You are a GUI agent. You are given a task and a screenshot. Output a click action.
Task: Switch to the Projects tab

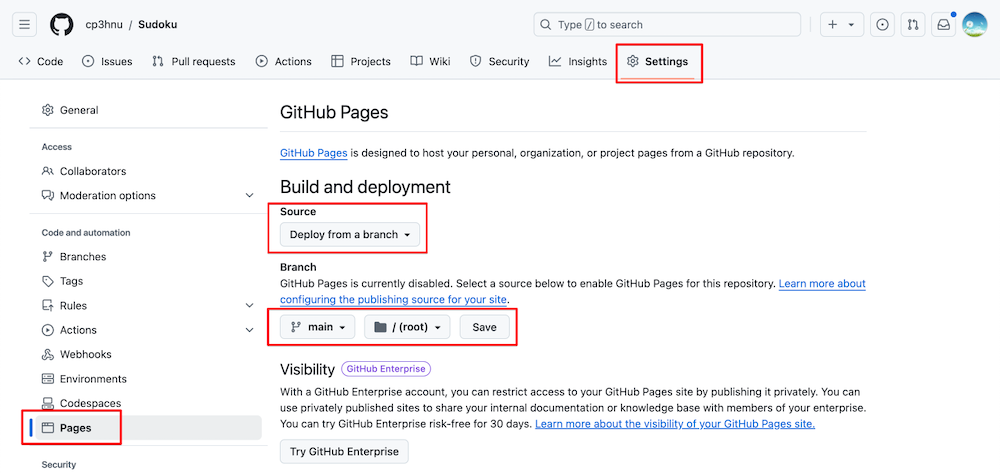pos(361,61)
